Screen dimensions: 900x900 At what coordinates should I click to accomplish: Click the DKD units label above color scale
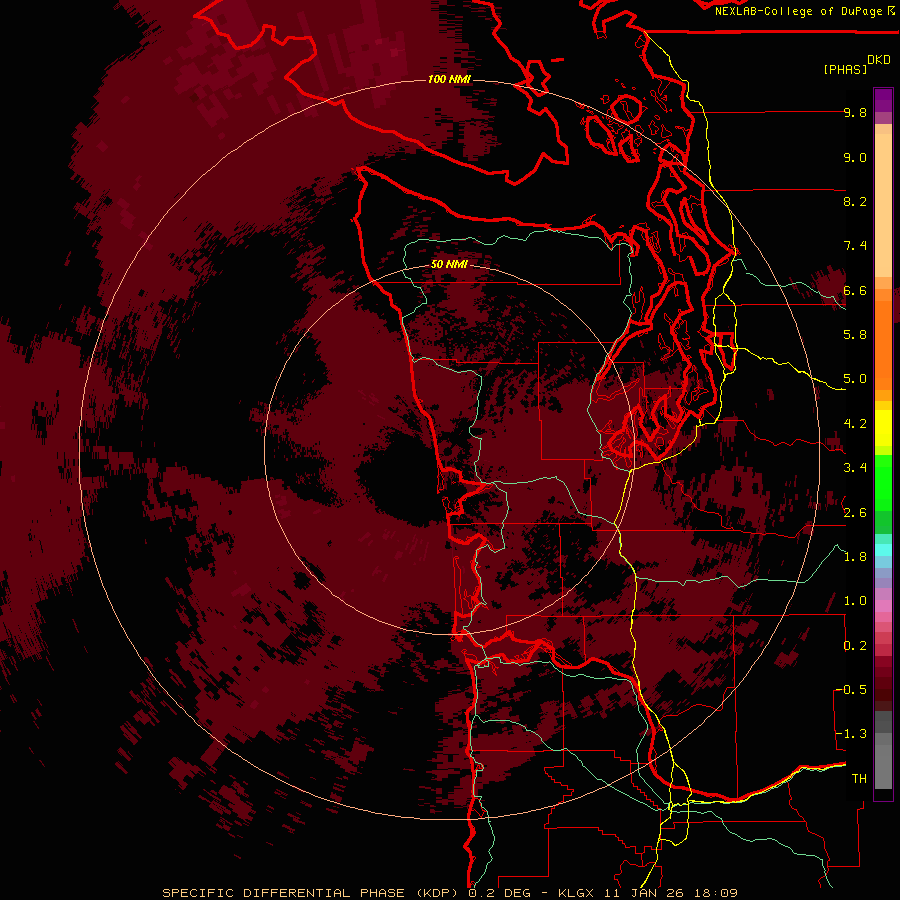(879, 60)
